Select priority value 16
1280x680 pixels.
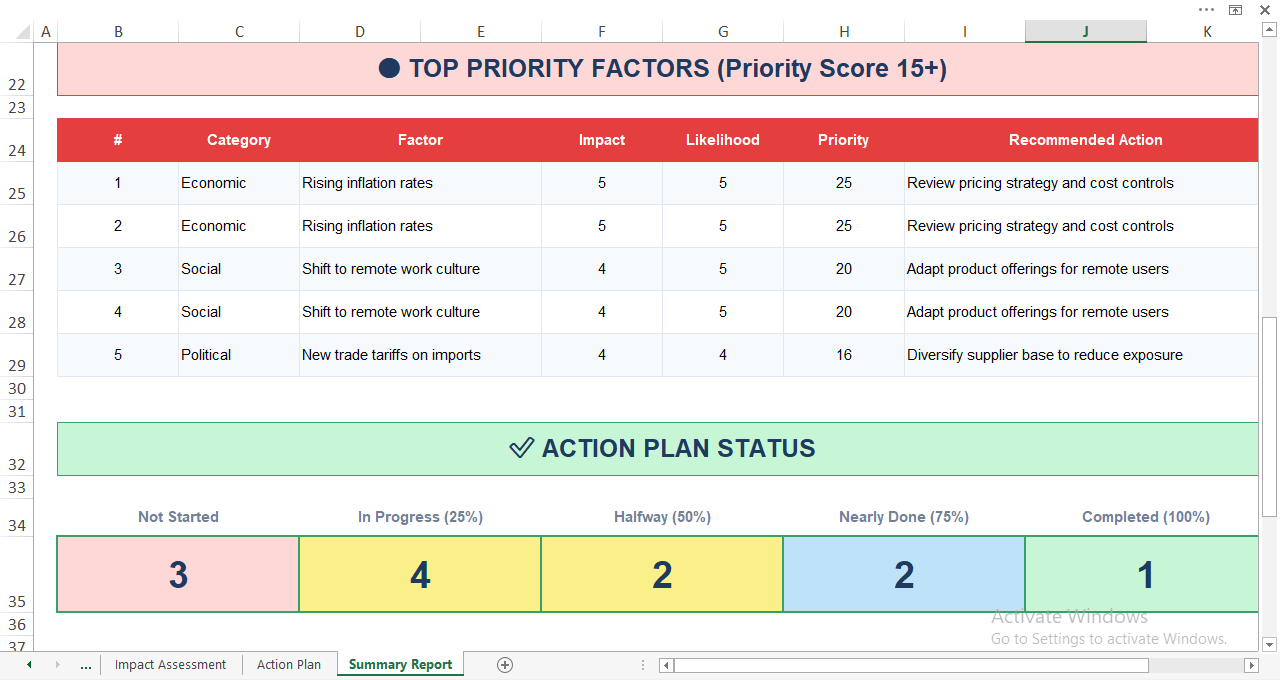pos(844,355)
